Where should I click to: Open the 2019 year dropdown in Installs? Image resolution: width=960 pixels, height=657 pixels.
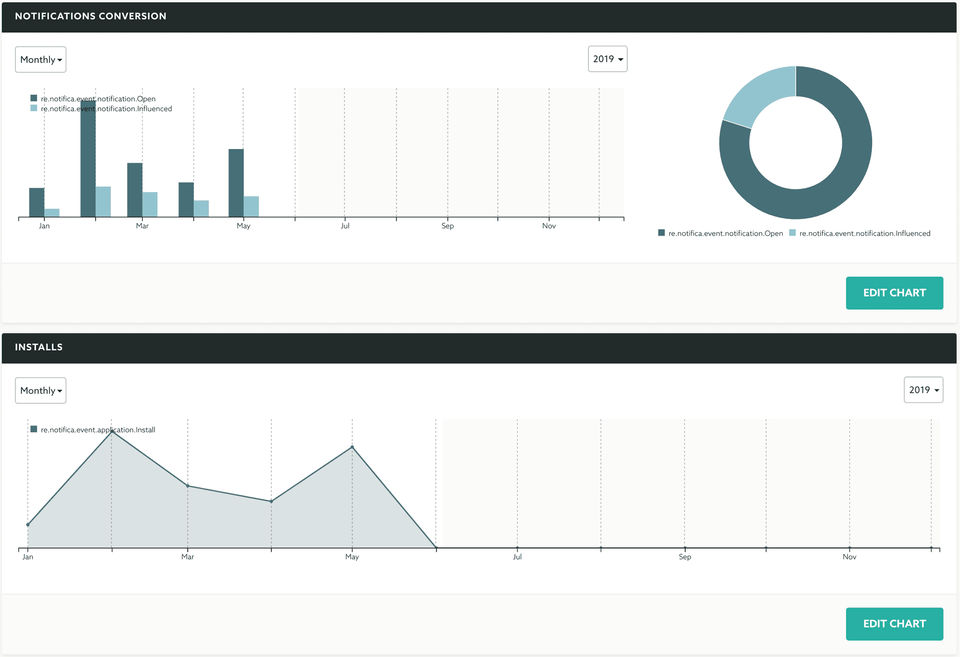click(923, 389)
